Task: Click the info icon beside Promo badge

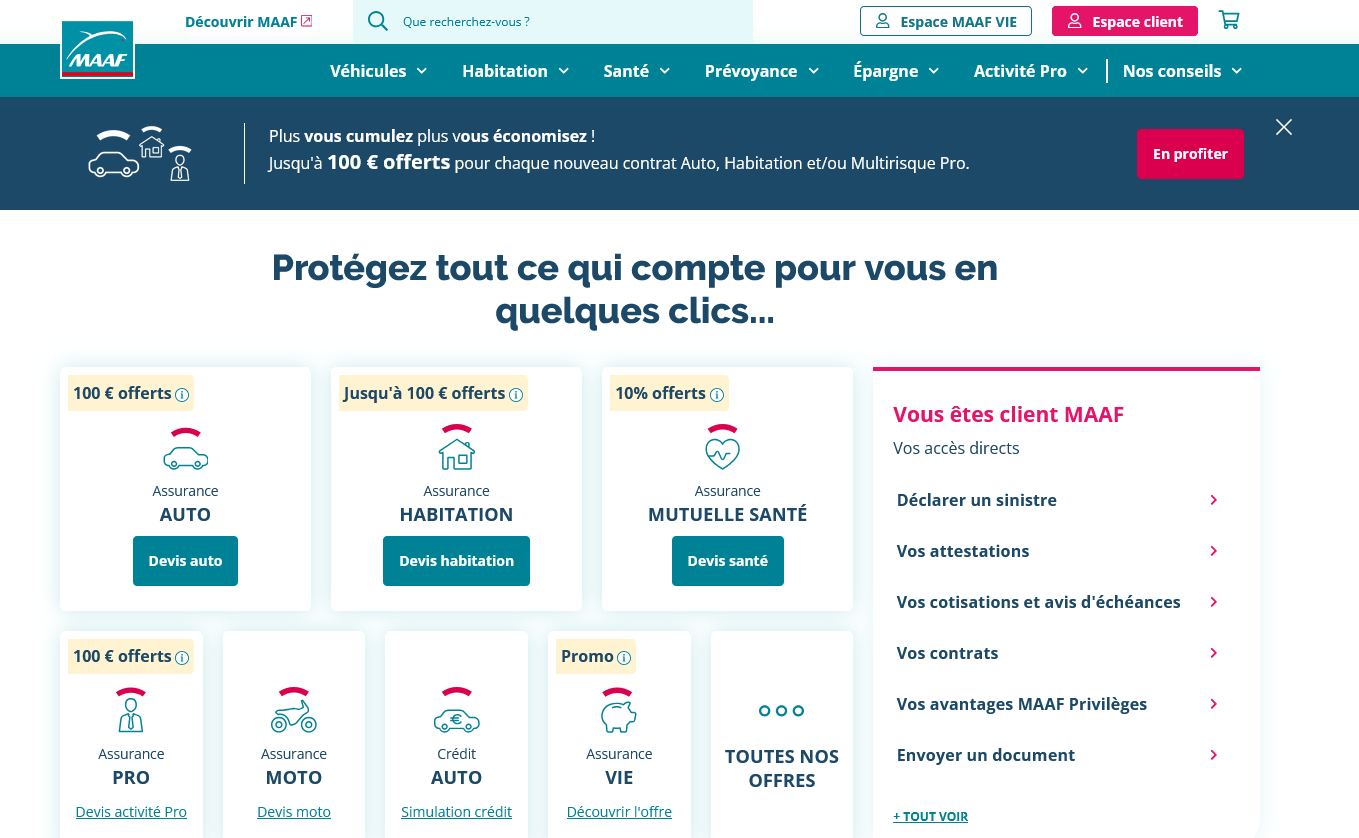Action: pyautogui.click(x=624, y=658)
